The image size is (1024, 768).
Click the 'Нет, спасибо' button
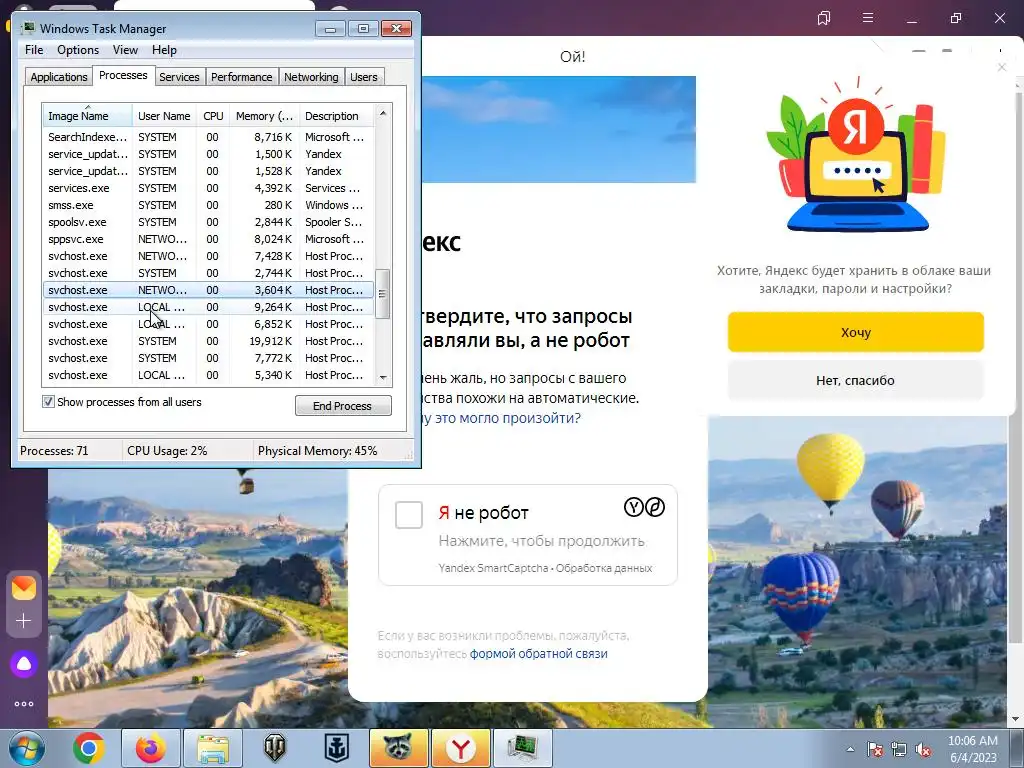point(856,380)
